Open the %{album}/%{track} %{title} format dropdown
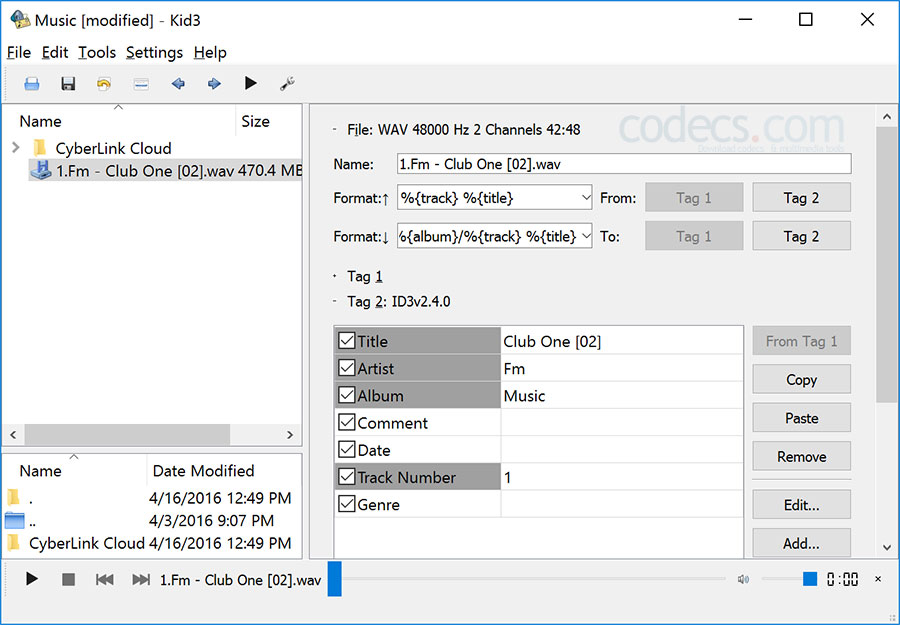 [x=585, y=236]
